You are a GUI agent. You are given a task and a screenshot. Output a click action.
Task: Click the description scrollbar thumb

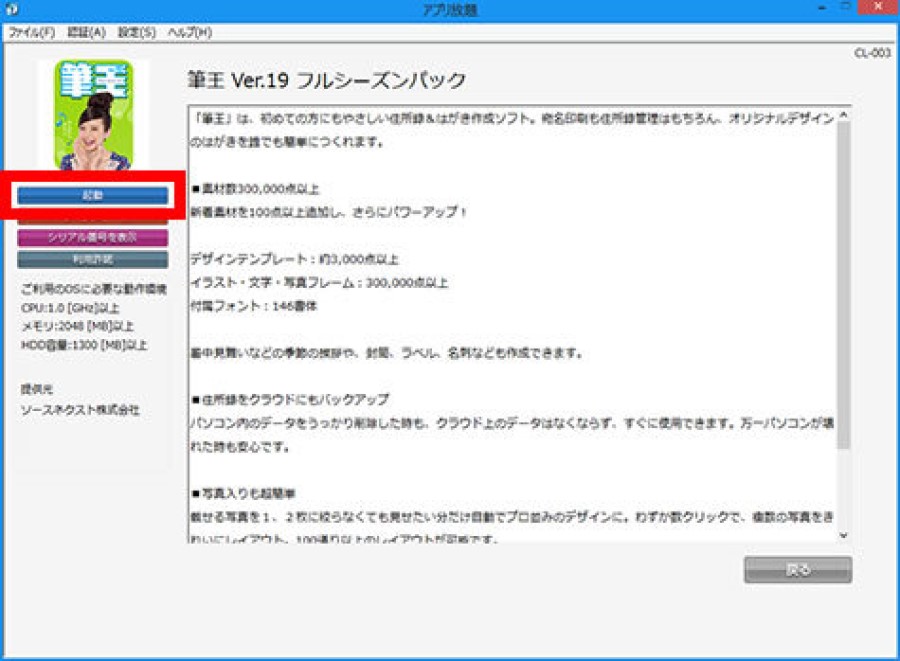tap(843, 285)
